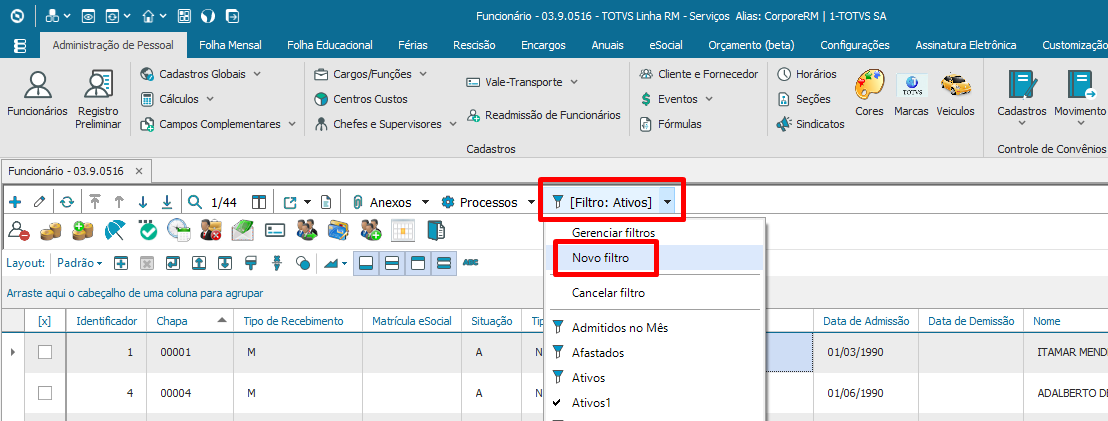Open Readmissão de Funcionários
This screenshot has width=1108, height=421.
543,115
